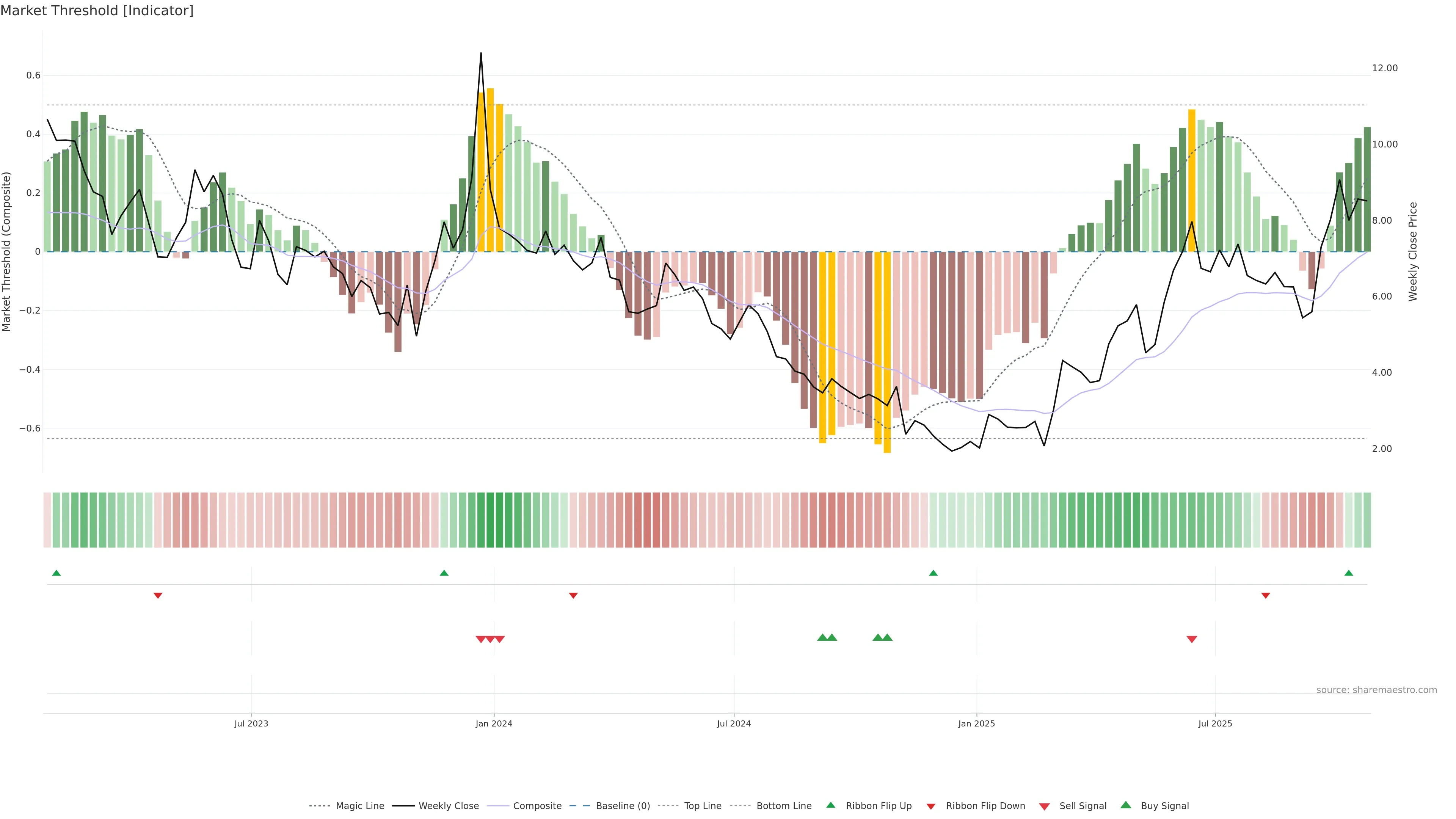Click the Ribbon Flip Up legend triangle icon
Viewport: 1456px width, 819px height.
pos(830,805)
